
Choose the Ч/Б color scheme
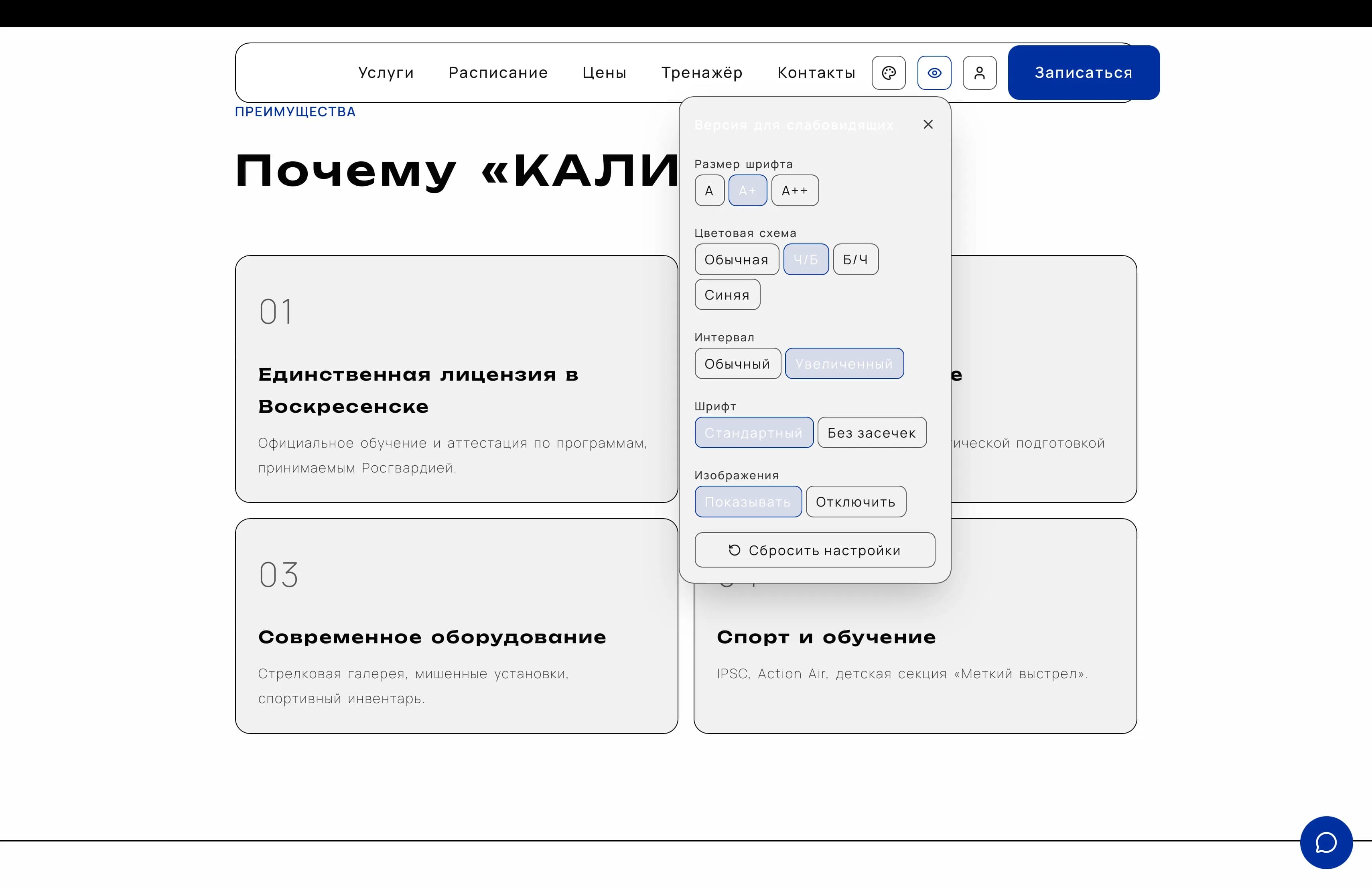pos(806,260)
